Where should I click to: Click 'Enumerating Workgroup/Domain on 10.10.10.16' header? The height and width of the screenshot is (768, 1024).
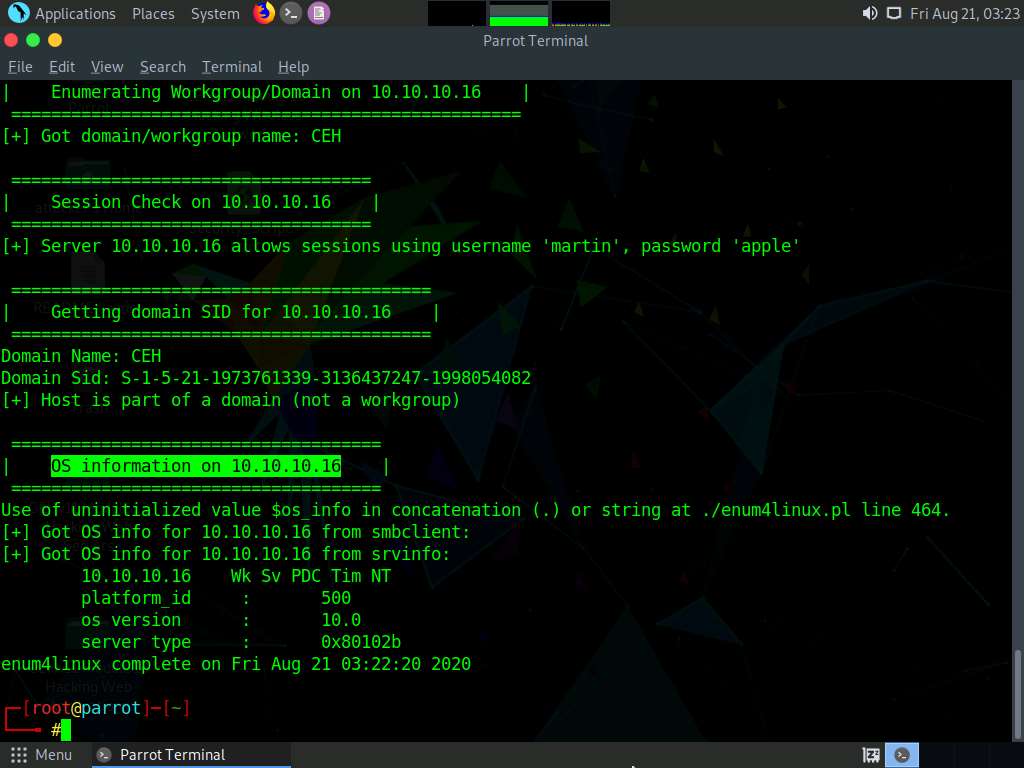pyautogui.click(x=266, y=92)
